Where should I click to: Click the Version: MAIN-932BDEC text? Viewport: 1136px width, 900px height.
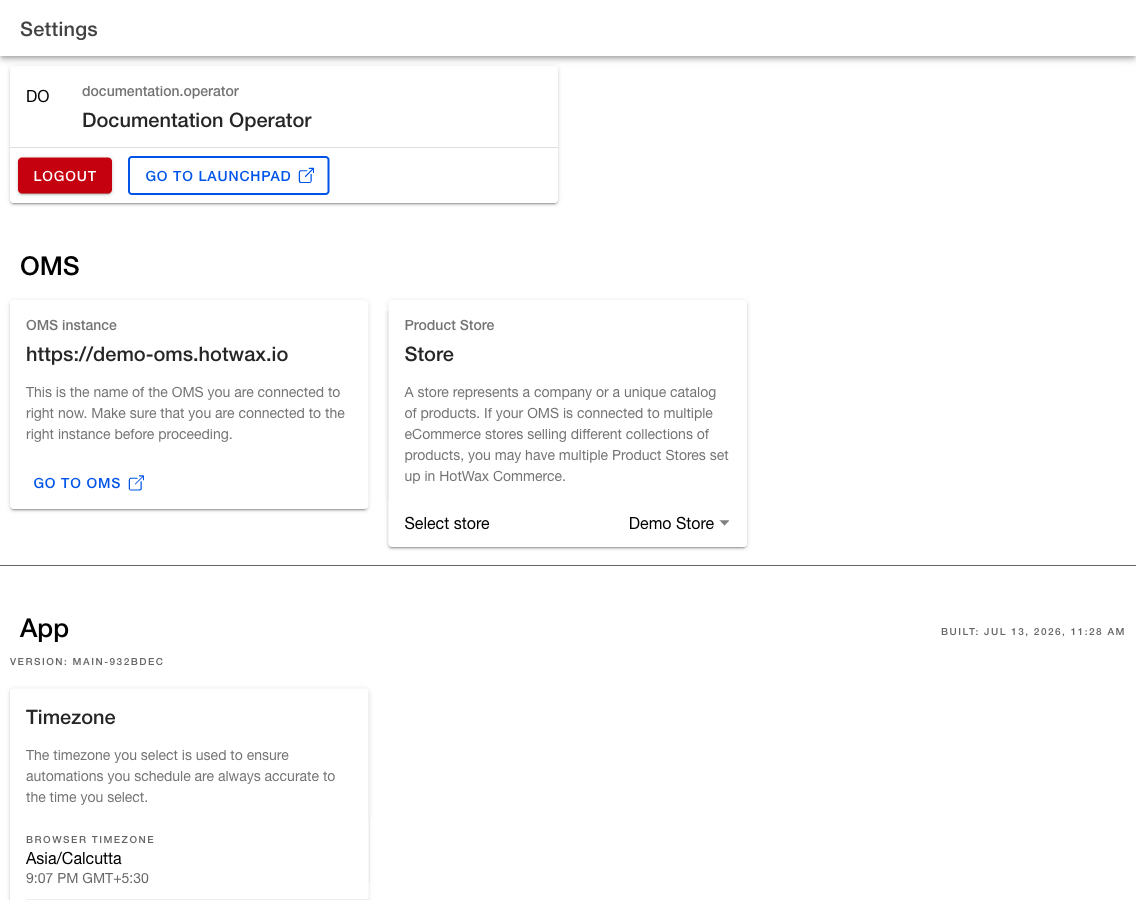(87, 662)
